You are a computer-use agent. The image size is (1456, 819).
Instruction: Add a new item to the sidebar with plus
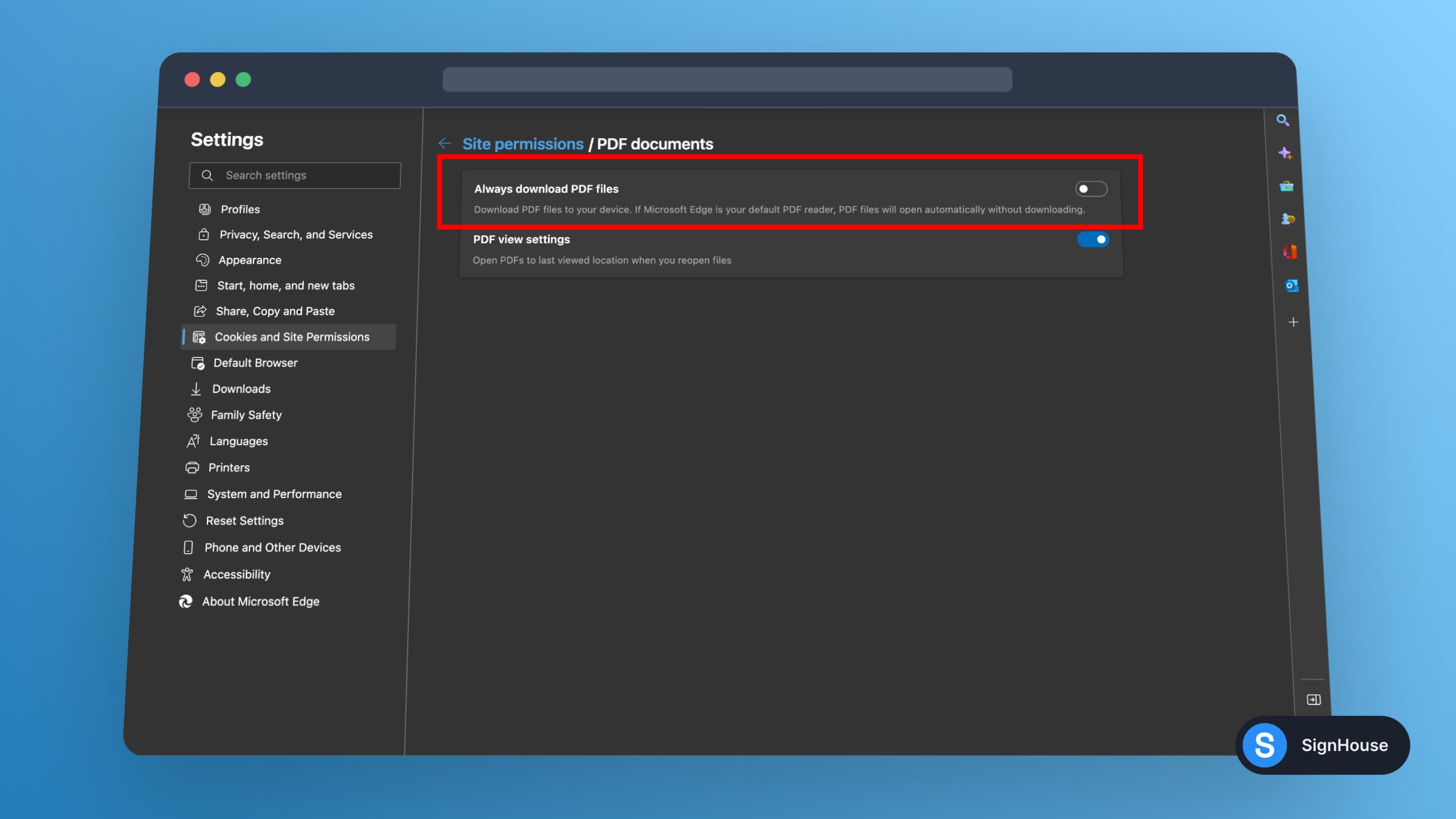1293,322
